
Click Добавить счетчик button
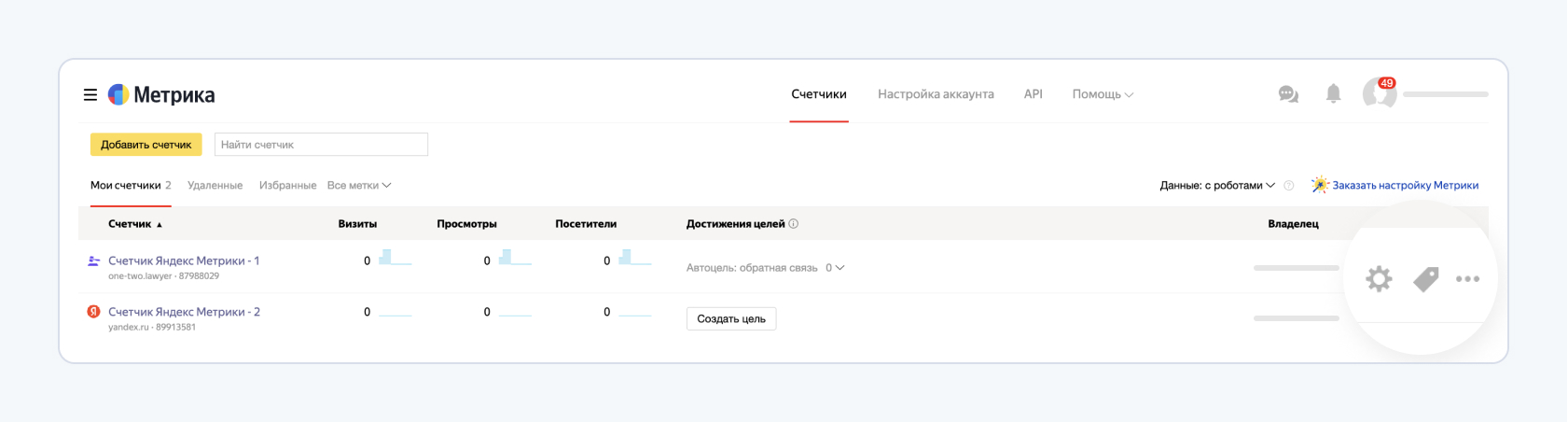(146, 145)
